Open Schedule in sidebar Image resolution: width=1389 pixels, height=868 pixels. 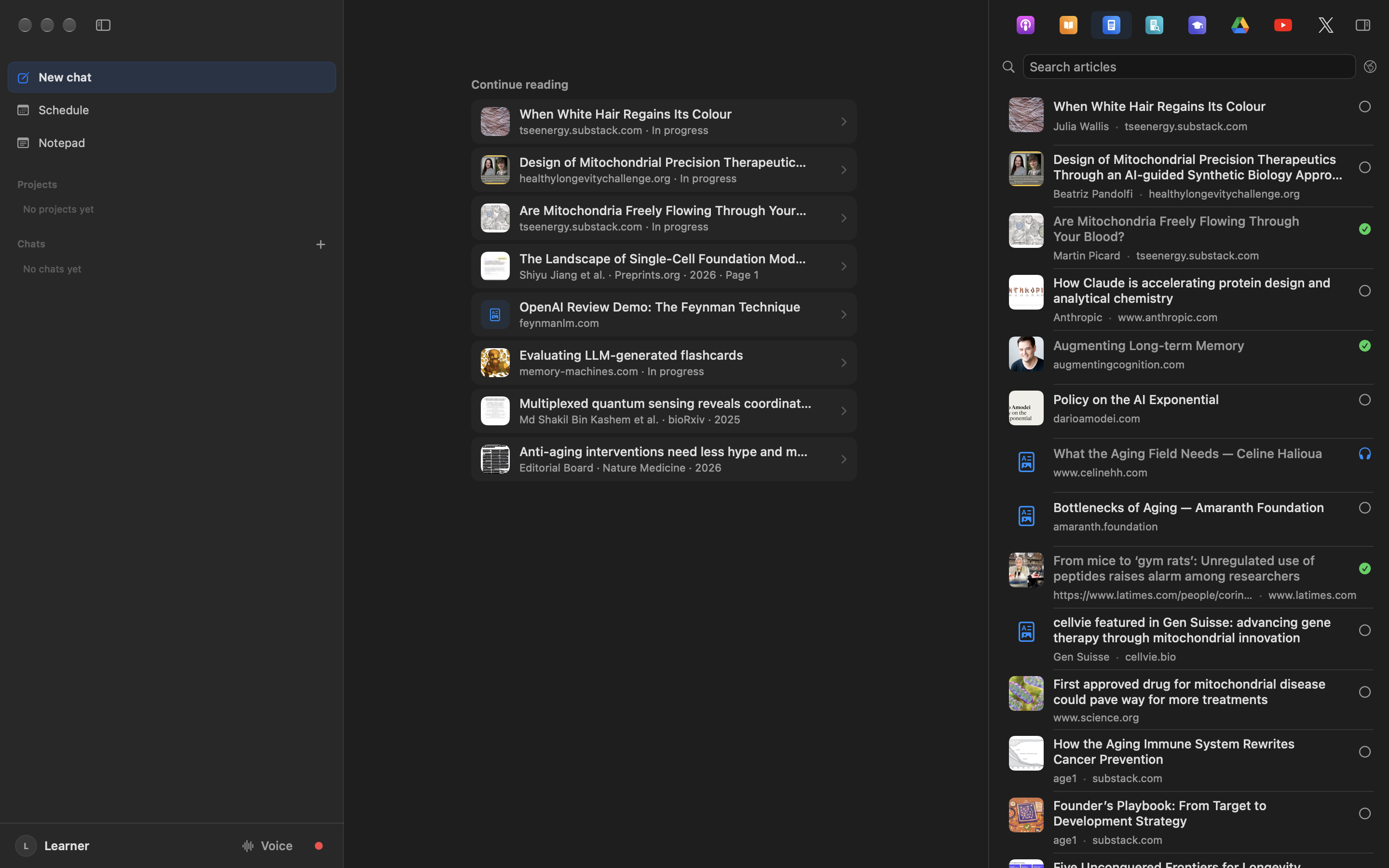coord(172,110)
